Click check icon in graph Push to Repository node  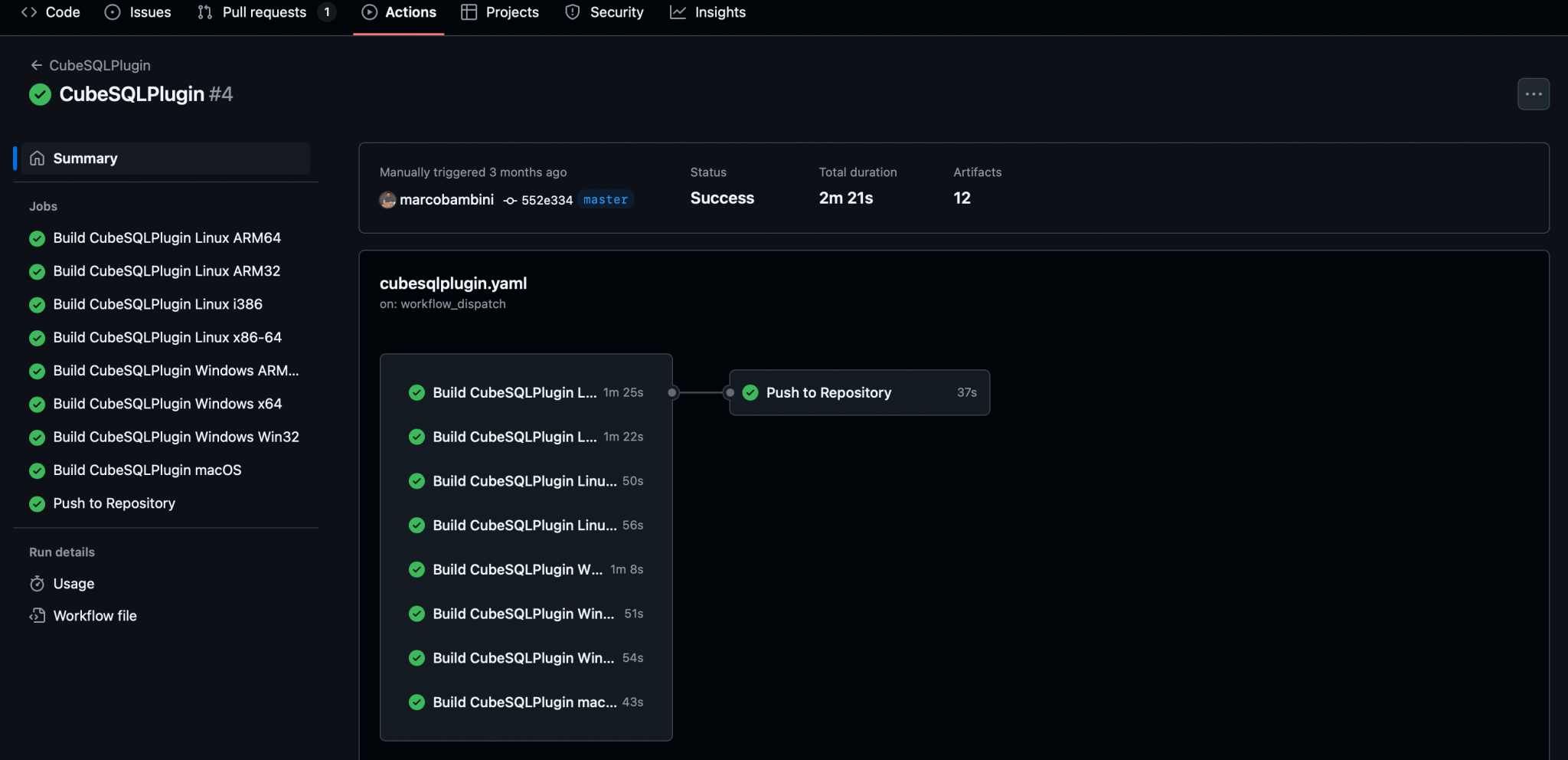point(750,393)
